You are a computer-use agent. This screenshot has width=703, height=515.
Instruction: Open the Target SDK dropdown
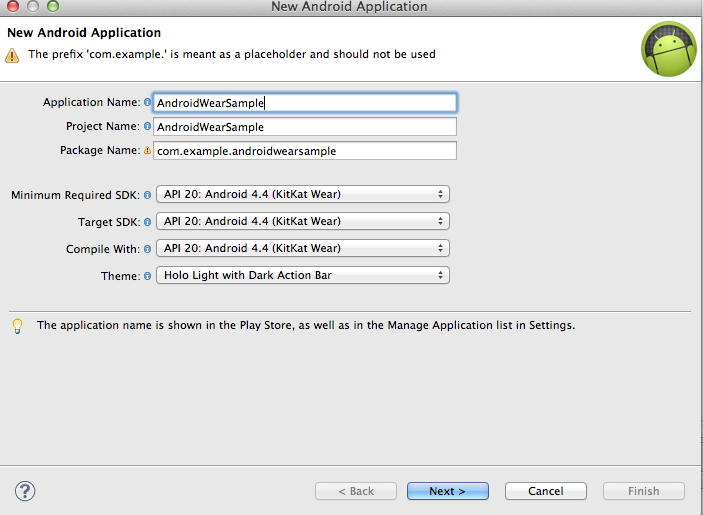303,221
